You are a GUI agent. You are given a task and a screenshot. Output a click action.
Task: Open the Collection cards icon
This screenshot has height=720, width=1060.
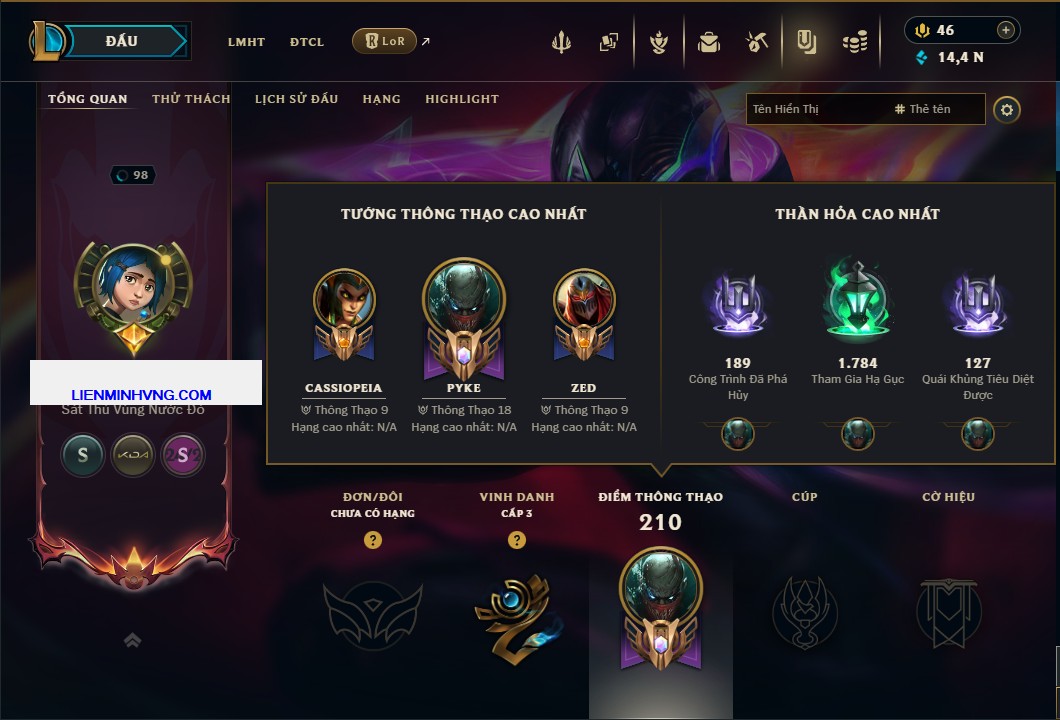pyautogui.click(x=608, y=43)
